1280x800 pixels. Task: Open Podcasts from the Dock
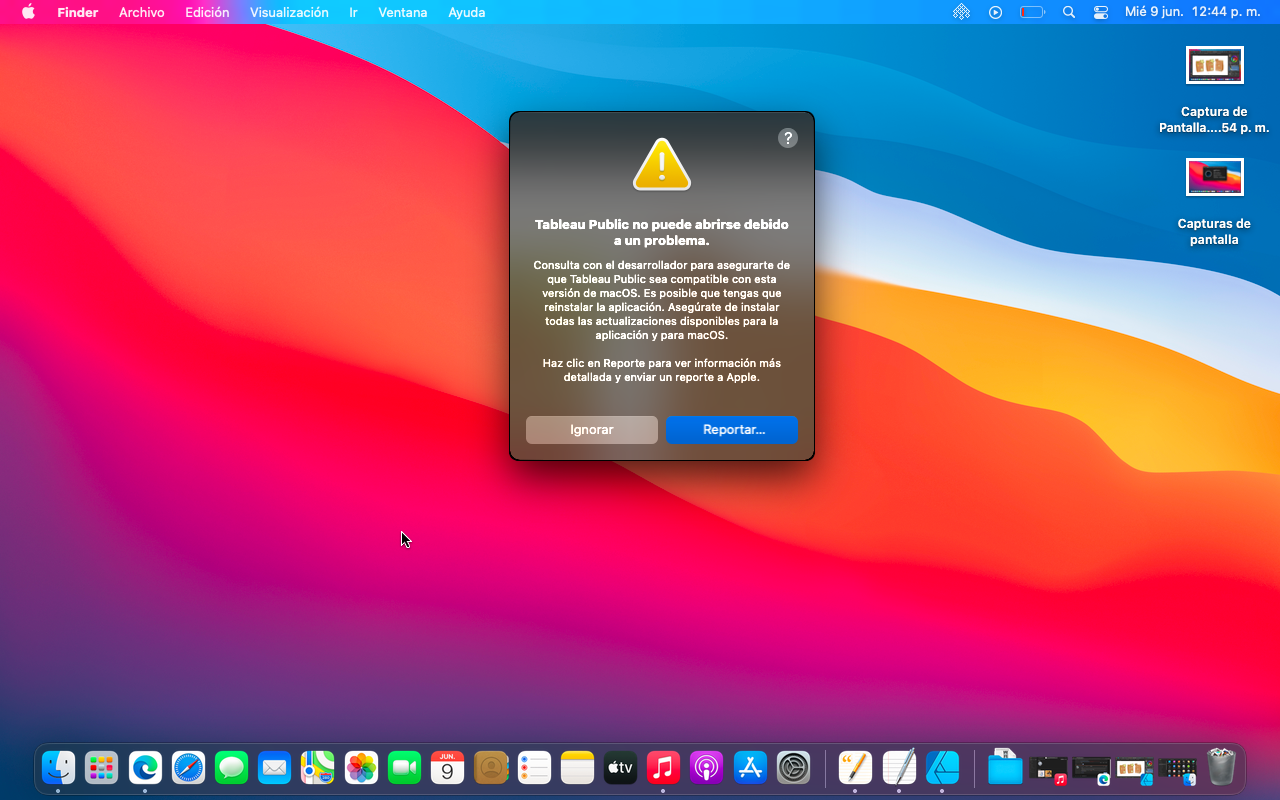coord(706,768)
